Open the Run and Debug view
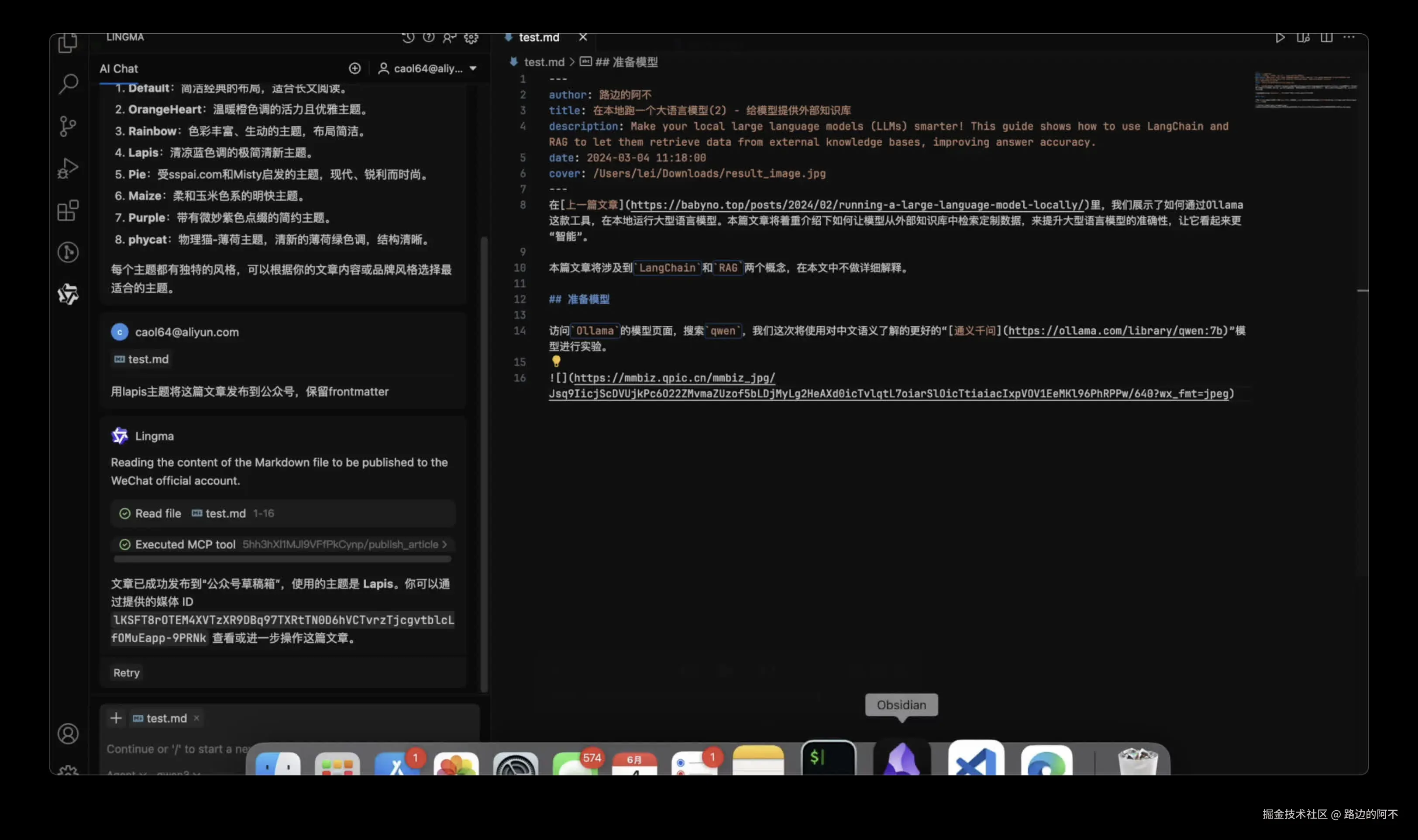The image size is (1418, 840). (x=68, y=168)
